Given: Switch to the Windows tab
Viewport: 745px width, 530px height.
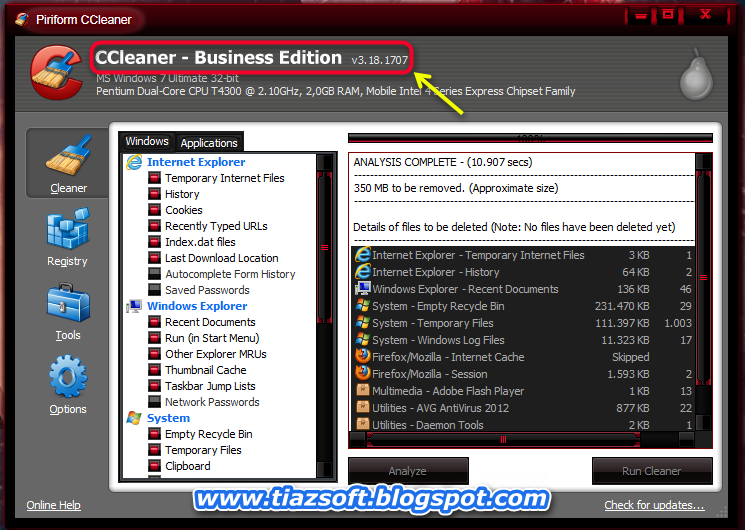Looking at the screenshot, I should coord(147,142).
